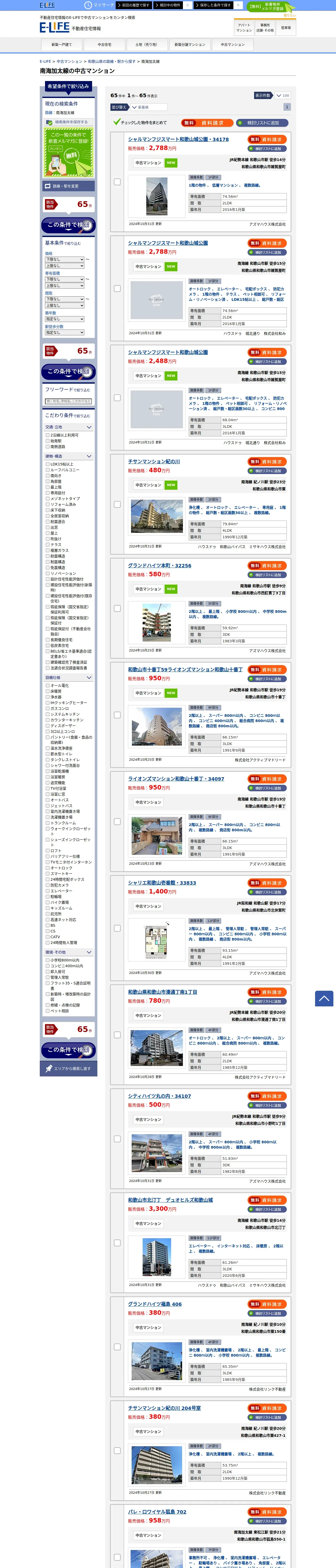Select the 新築一戸建て nav tab
The width and height of the screenshot is (336, 1568).
[x=61, y=44]
